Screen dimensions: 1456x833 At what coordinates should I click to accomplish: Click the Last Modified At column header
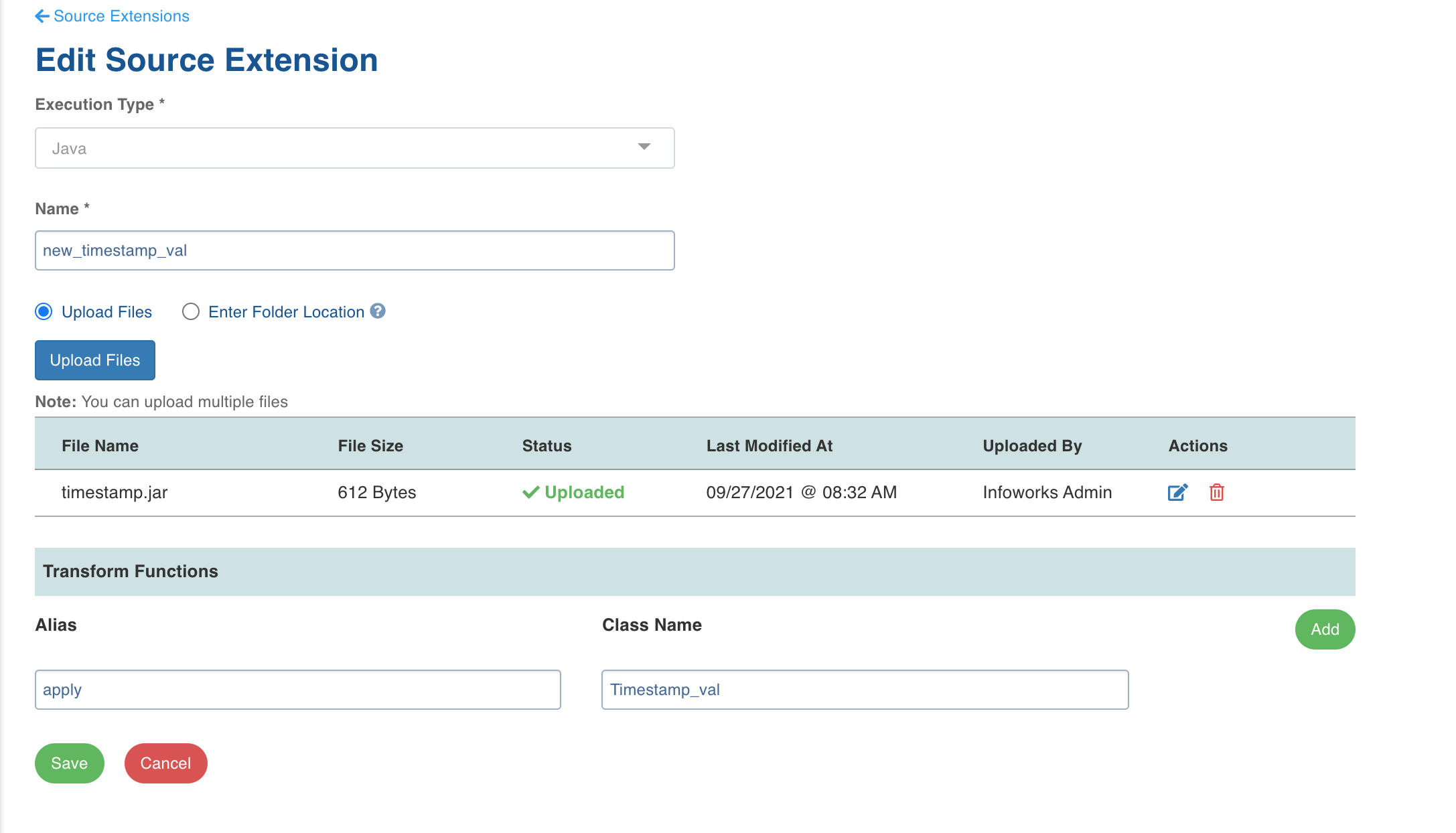click(x=769, y=446)
